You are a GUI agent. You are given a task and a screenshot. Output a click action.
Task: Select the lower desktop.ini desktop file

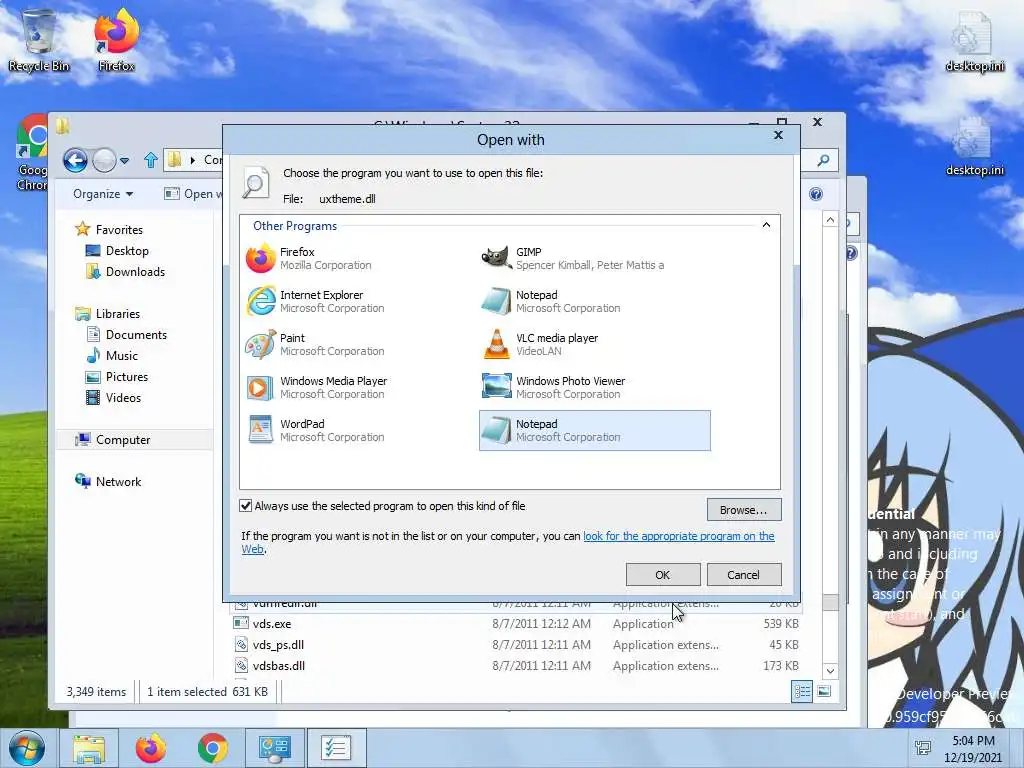point(974,146)
